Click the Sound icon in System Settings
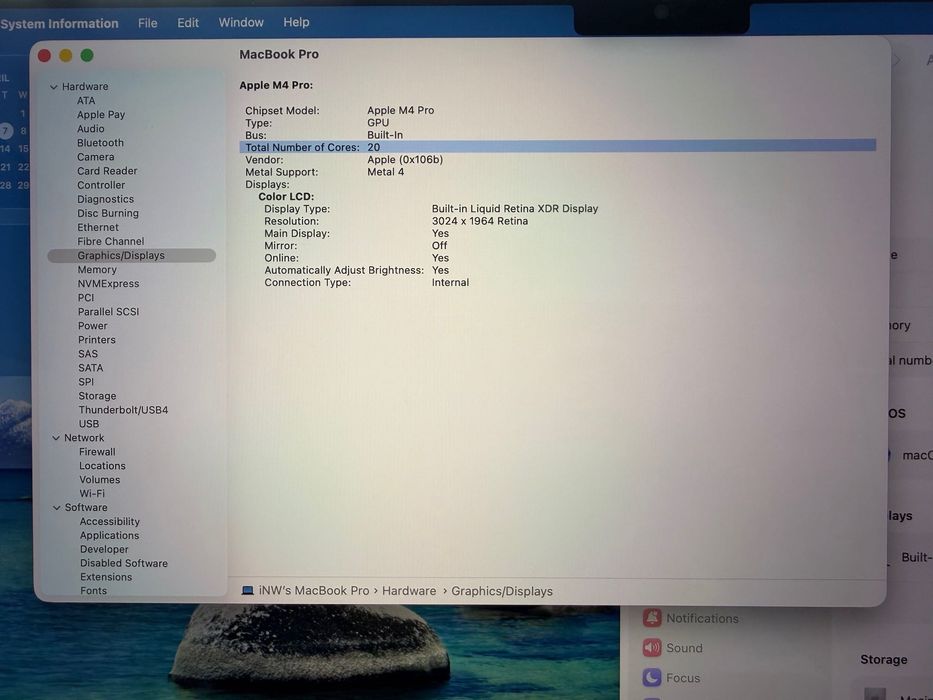Viewport: 933px width, 700px height. click(x=652, y=648)
